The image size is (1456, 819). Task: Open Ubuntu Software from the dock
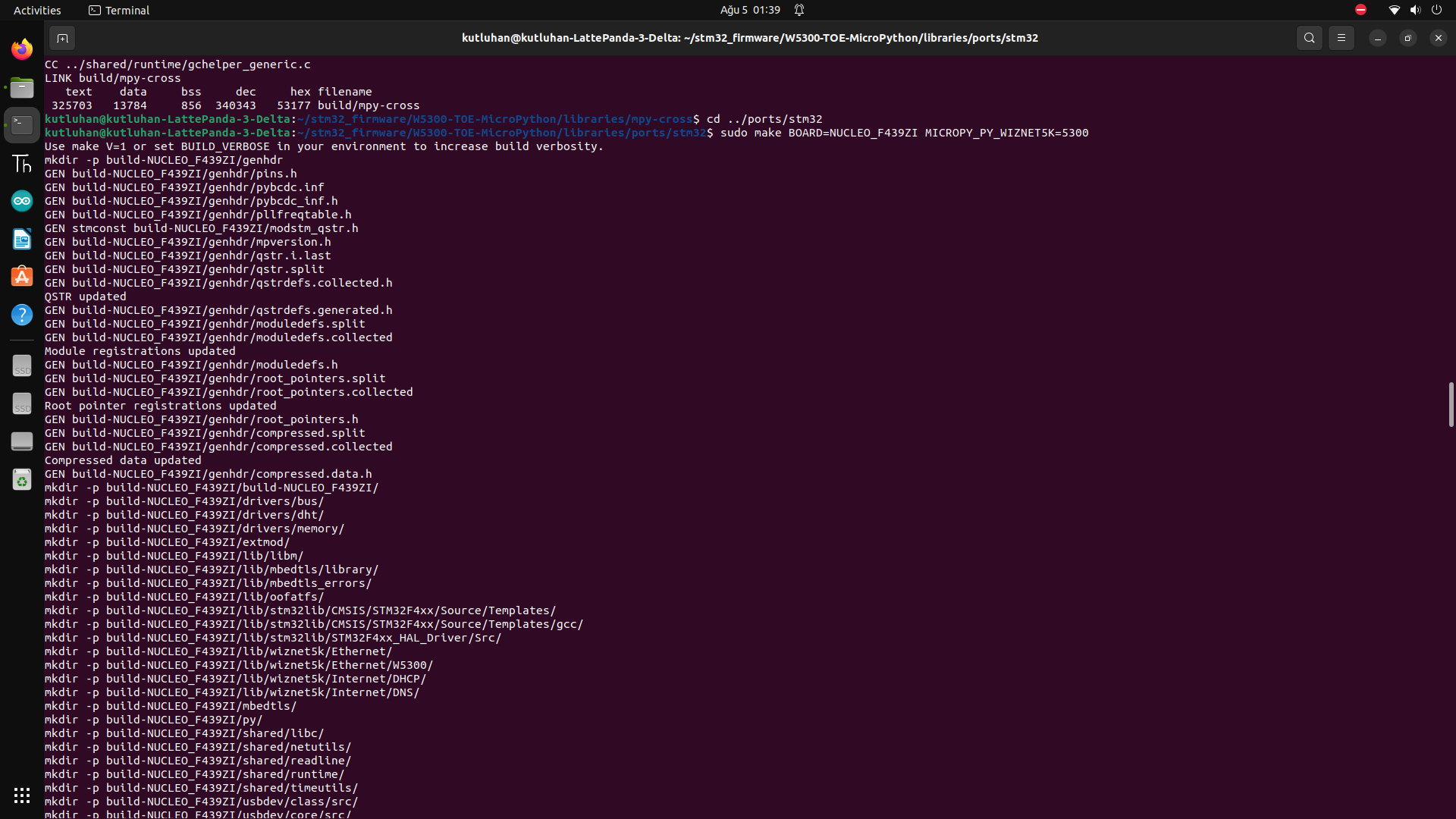22,276
